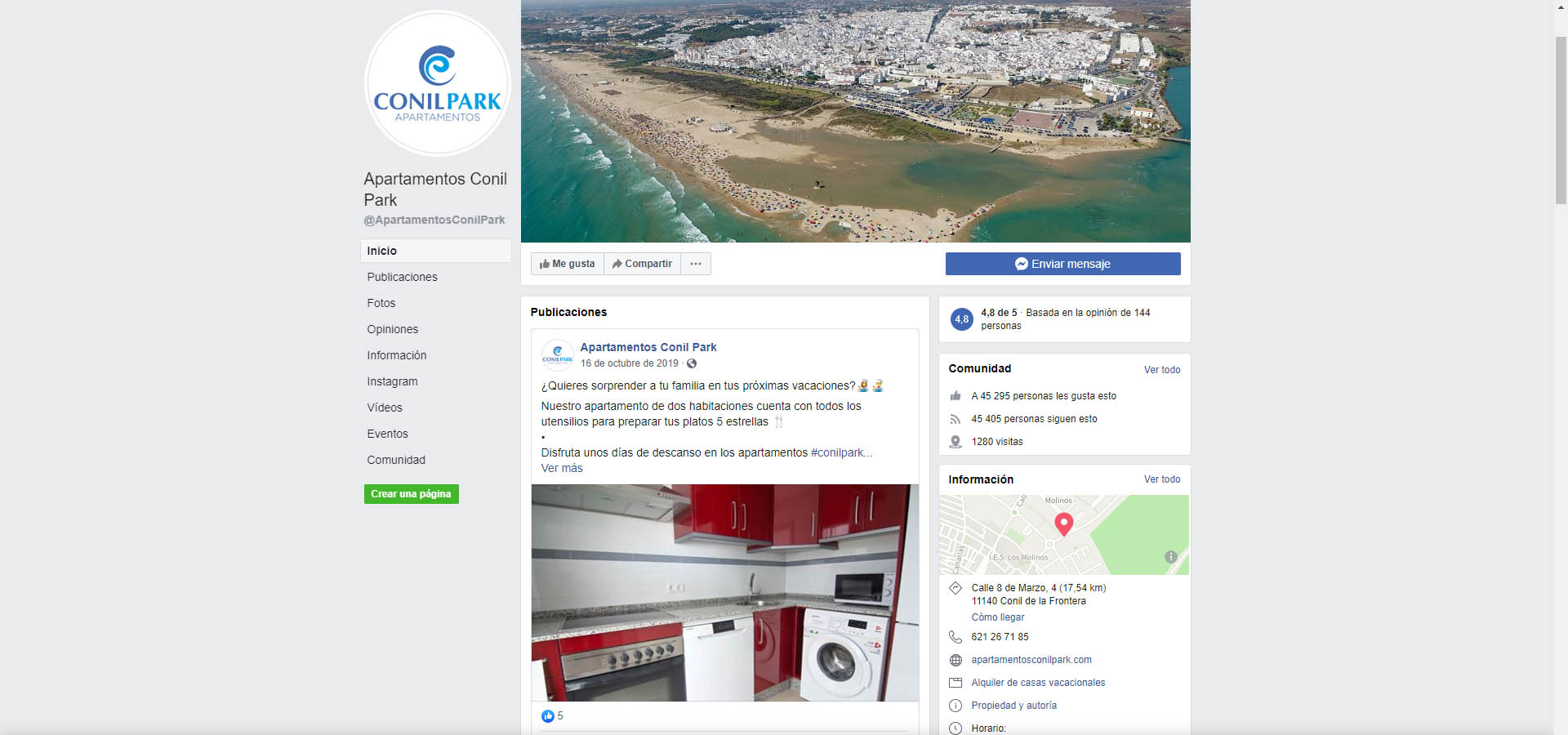Viewport: 1568px width, 735px height.
Task: Click the 4,8 rating badge
Action: click(962, 319)
